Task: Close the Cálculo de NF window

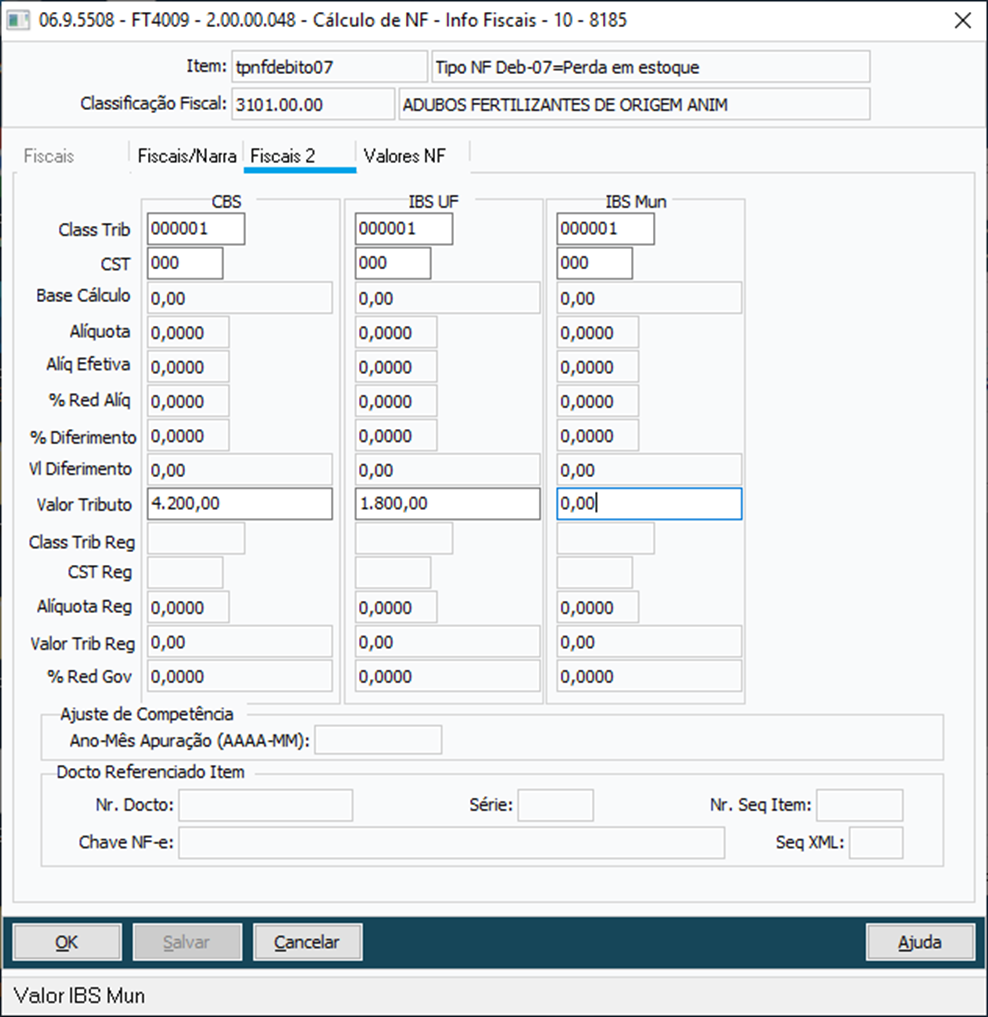Action: pos(963,20)
